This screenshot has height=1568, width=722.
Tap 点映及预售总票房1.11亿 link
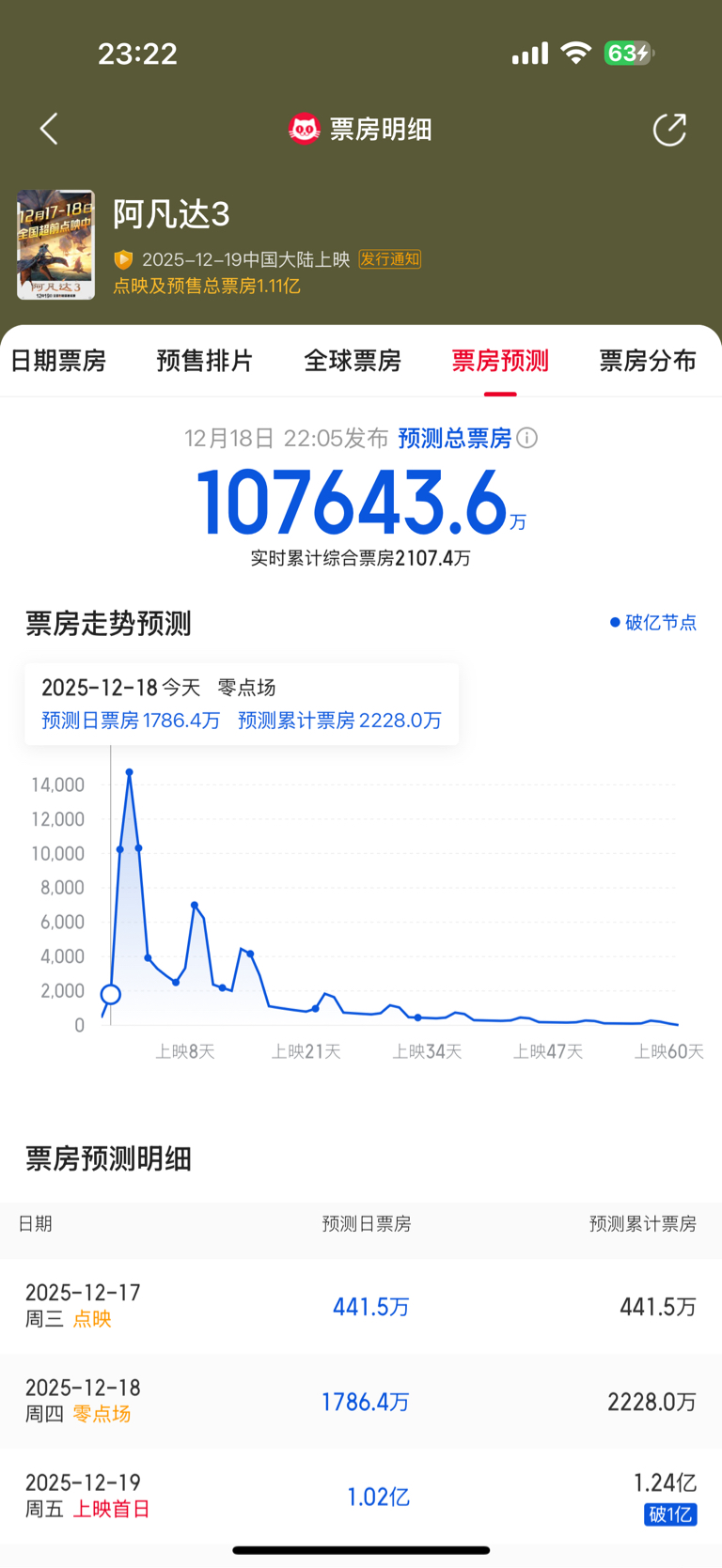click(207, 286)
